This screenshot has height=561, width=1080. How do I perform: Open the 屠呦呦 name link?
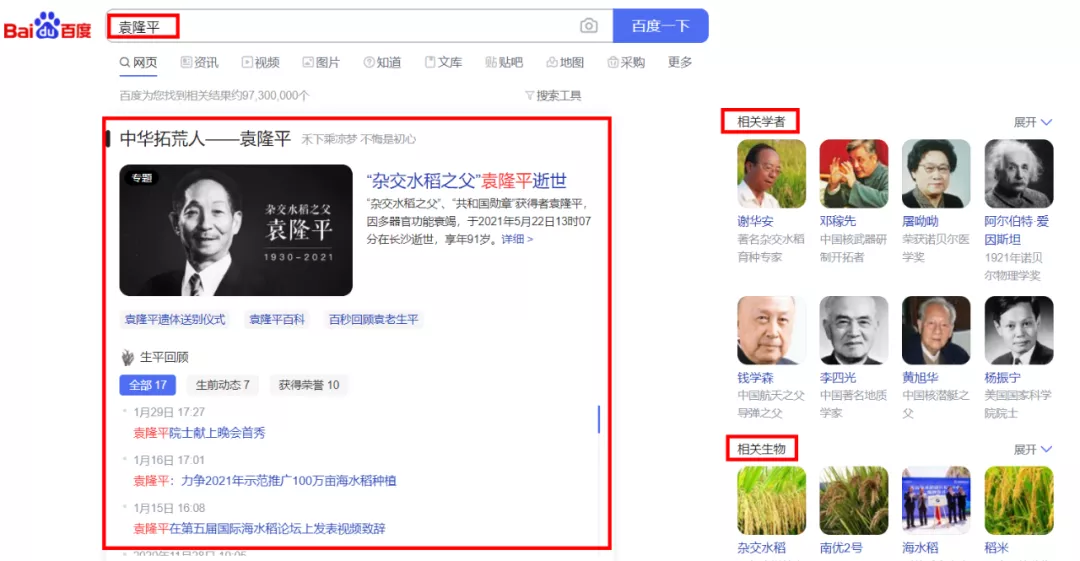coord(920,222)
